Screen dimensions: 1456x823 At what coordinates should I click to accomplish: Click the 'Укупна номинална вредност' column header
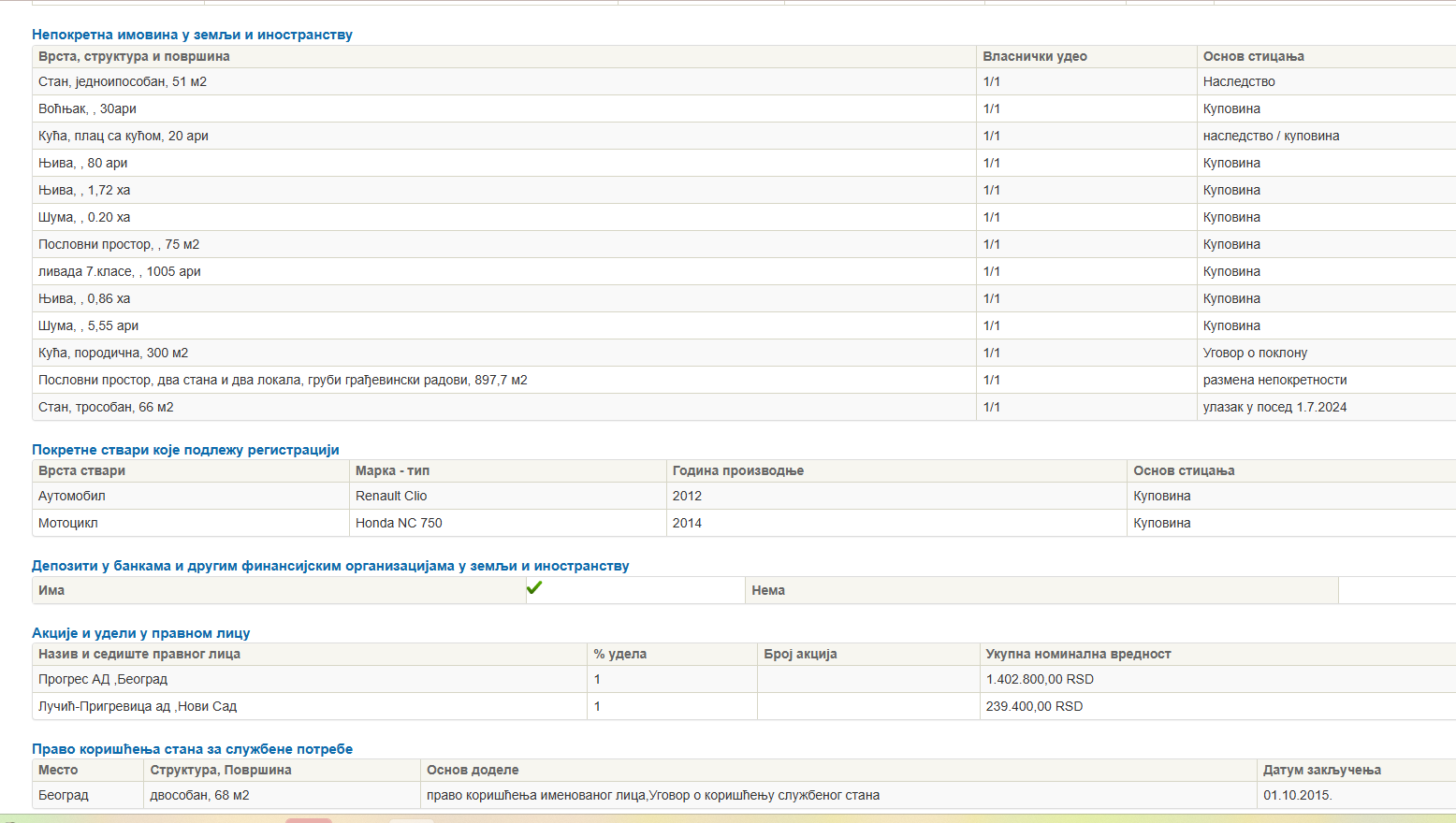pos(1078,654)
